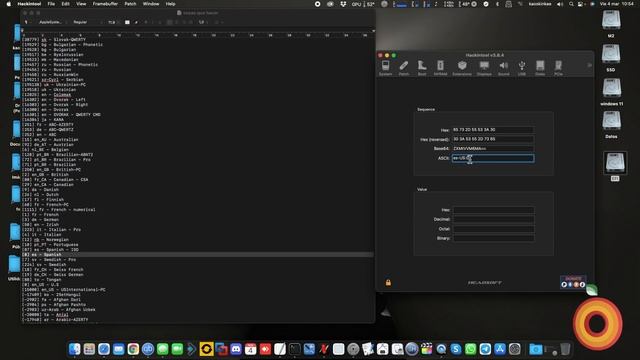
Task: Open the font family dropdown in TextEdit
Action: (x=52, y=22)
